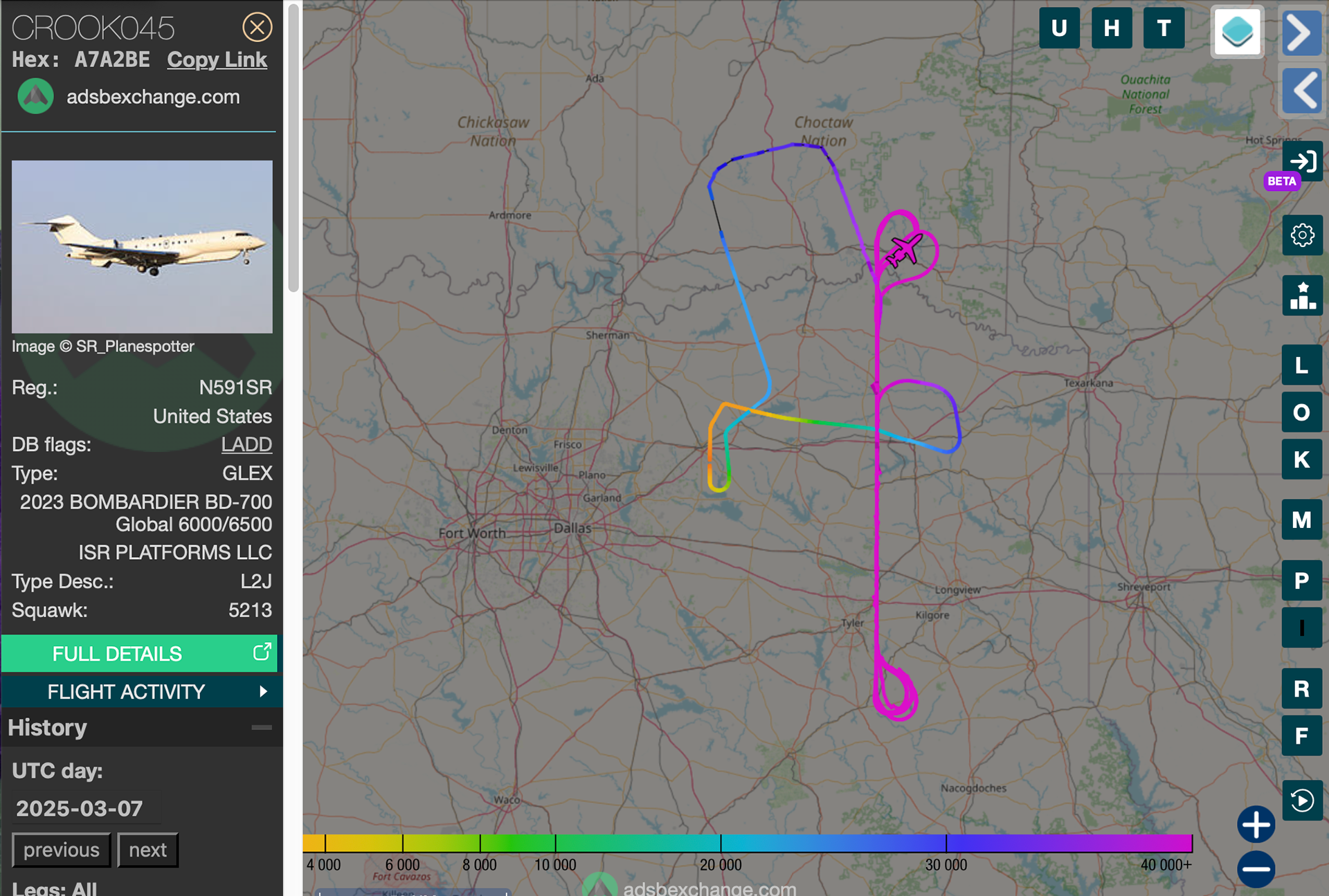
Task: Toggle the H map button
Action: point(1112,28)
